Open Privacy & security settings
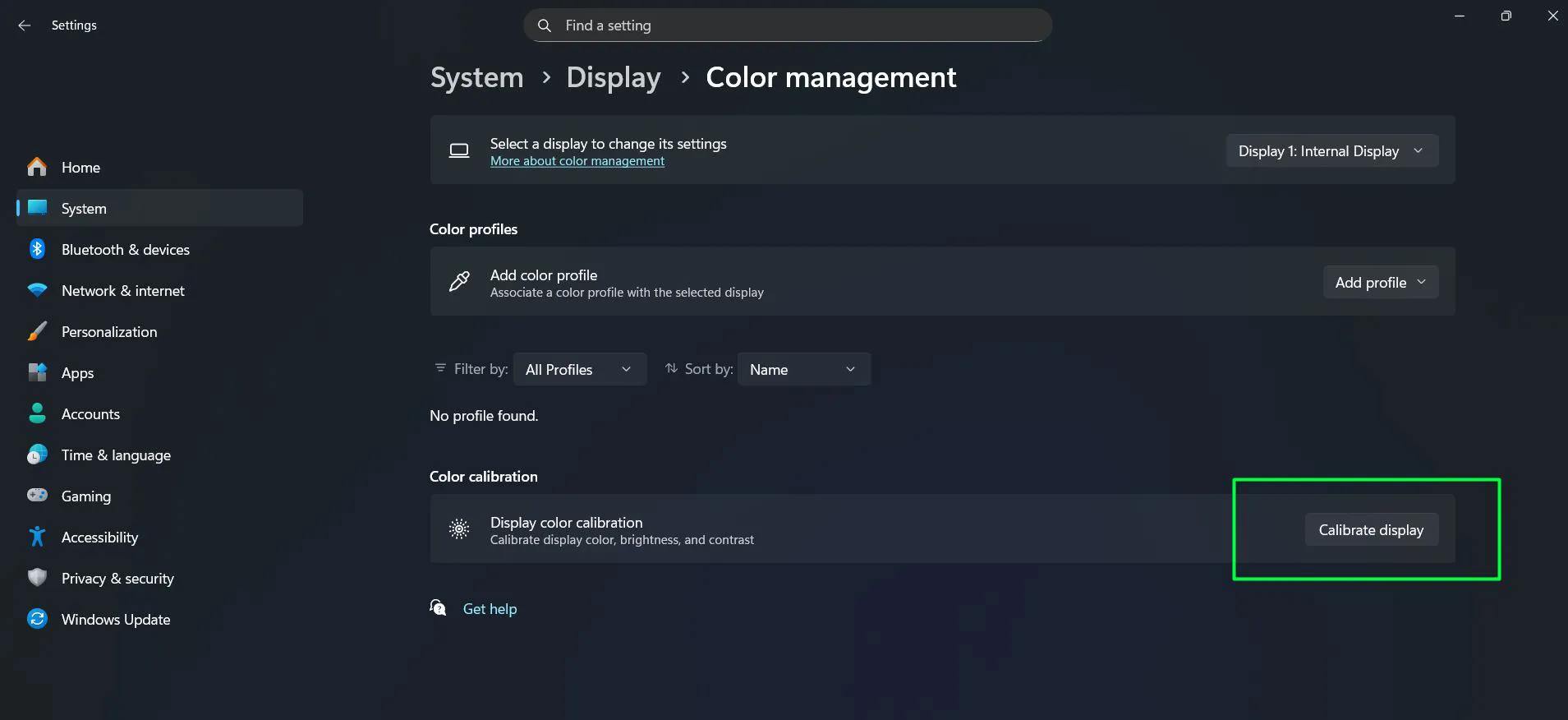This screenshot has height=720, width=1568. (x=159, y=578)
